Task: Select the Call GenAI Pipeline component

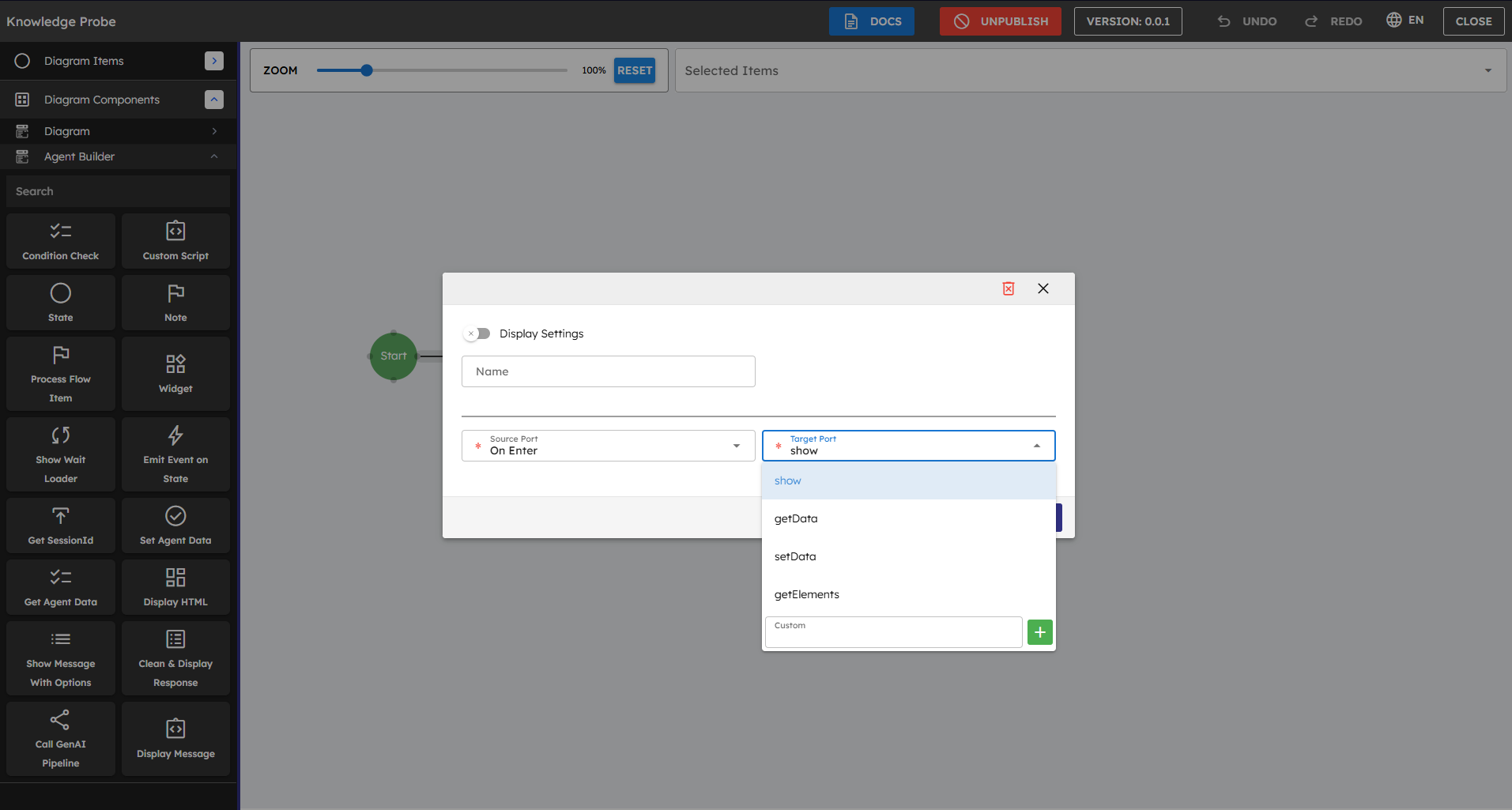Action: coord(61,739)
